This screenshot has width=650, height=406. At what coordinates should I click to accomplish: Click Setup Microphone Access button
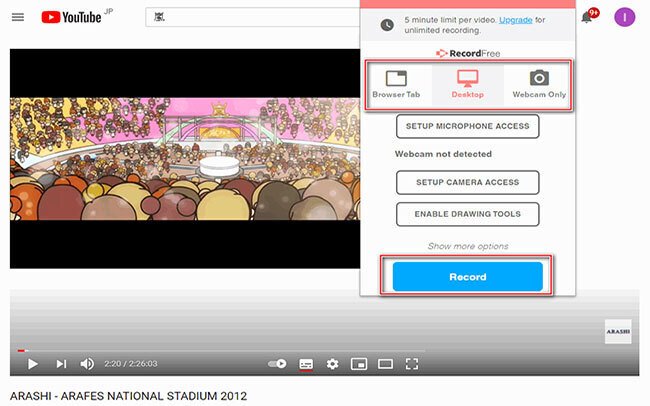(468, 126)
